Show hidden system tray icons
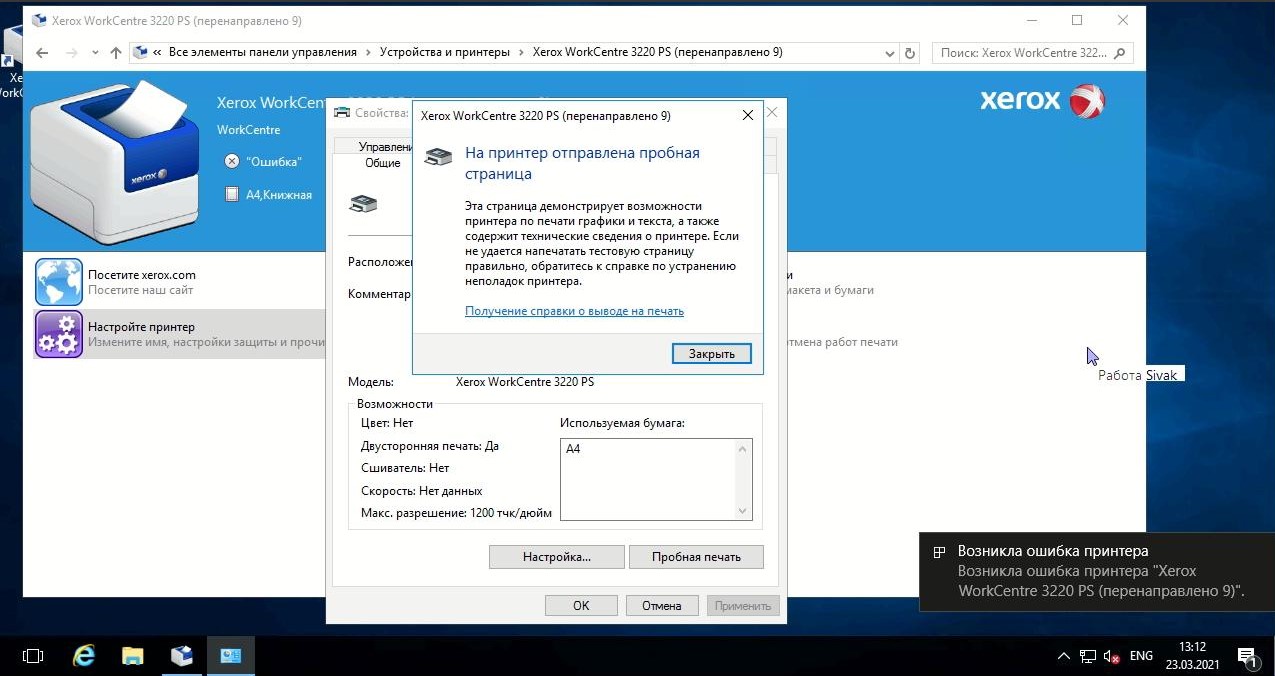The image size is (1275, 676). (1063, 656)
